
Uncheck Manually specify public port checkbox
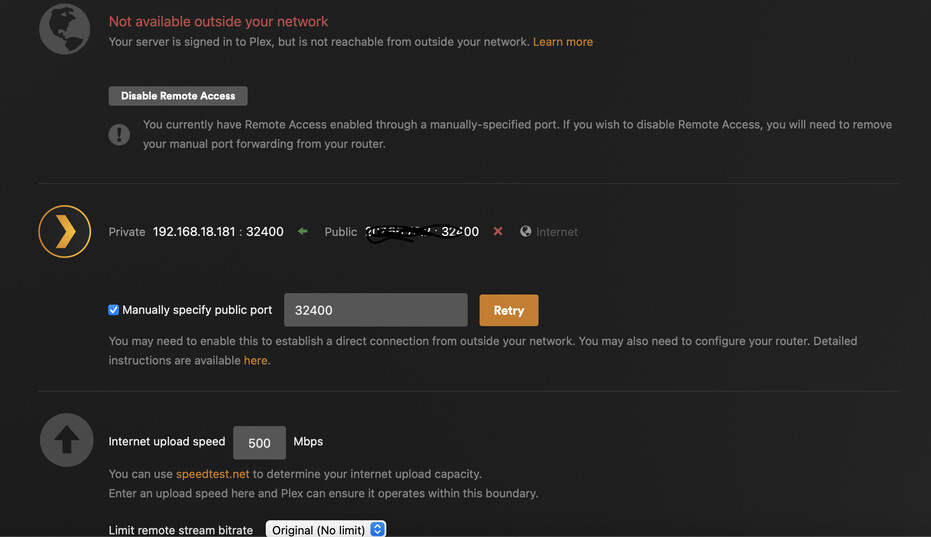click(x=113, y=310)
